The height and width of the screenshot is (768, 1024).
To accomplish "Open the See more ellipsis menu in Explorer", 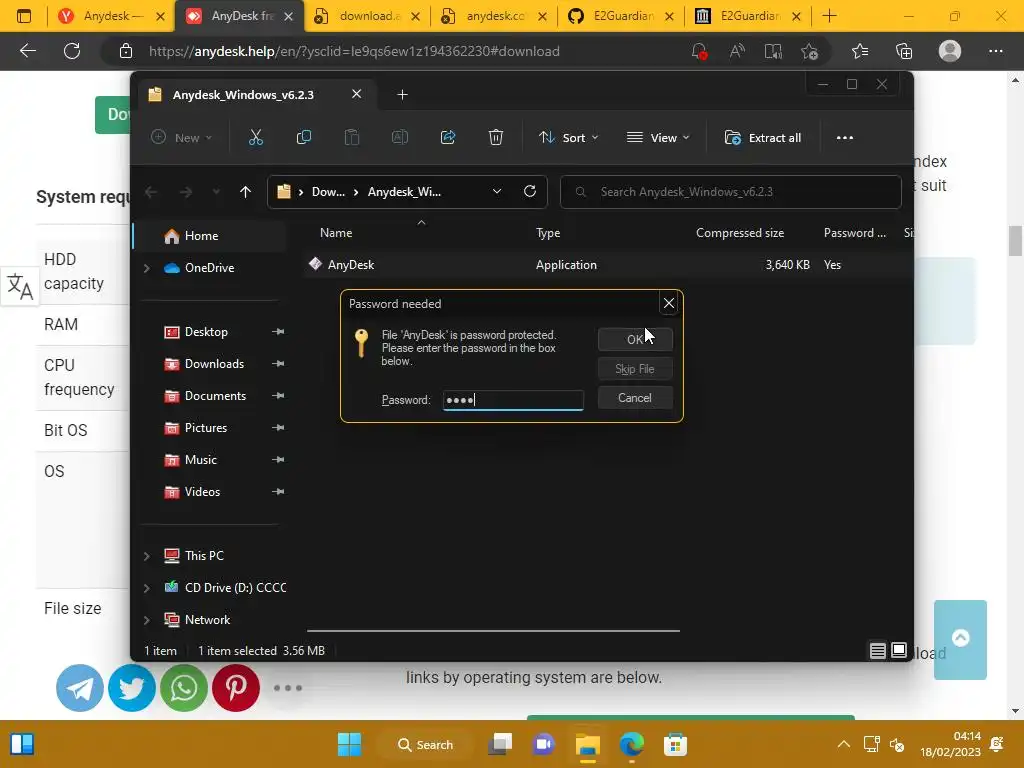I will point(844,138).
